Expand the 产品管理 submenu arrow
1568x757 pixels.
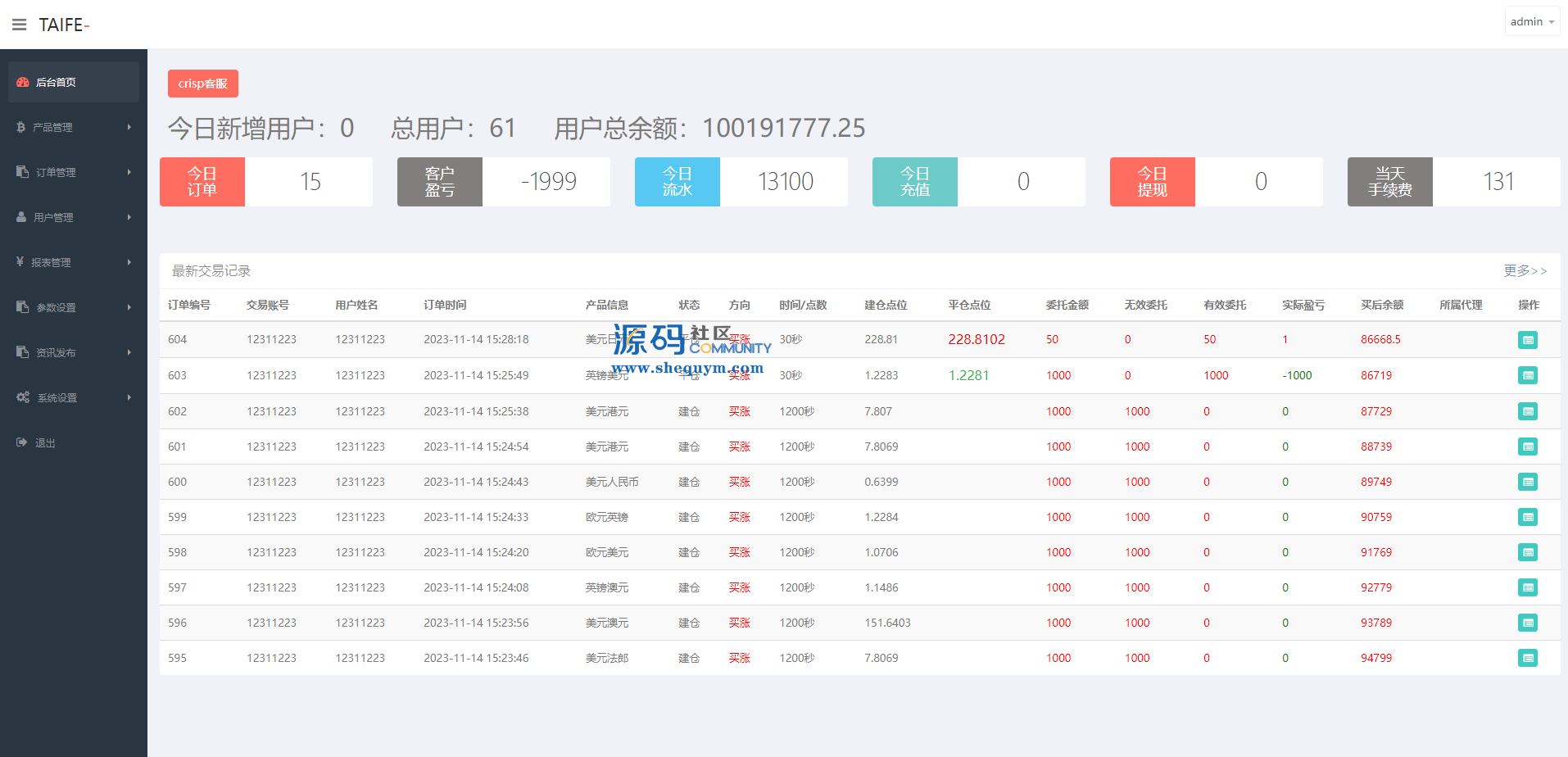(x=129, y=127)
